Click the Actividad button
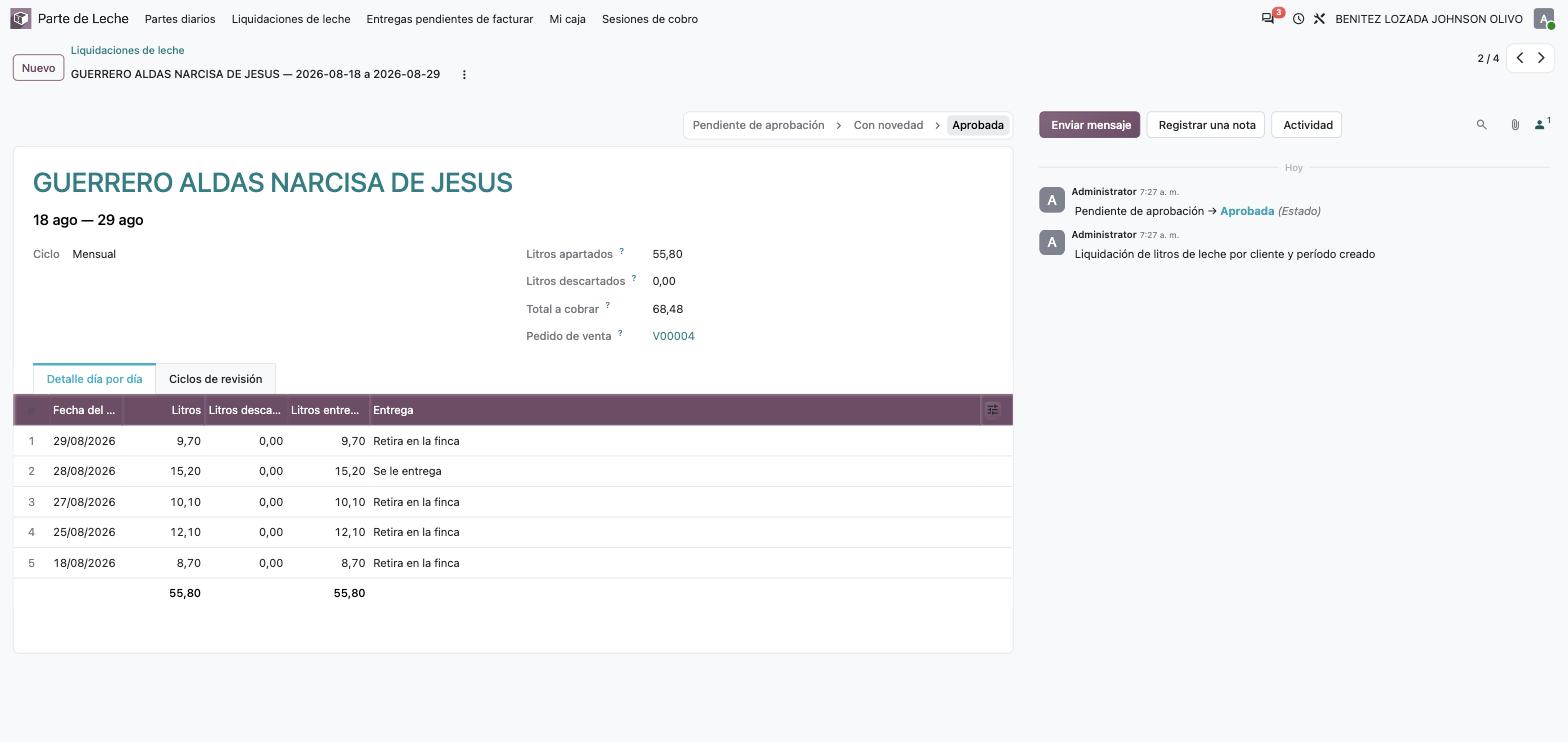 pos(1308,125)
